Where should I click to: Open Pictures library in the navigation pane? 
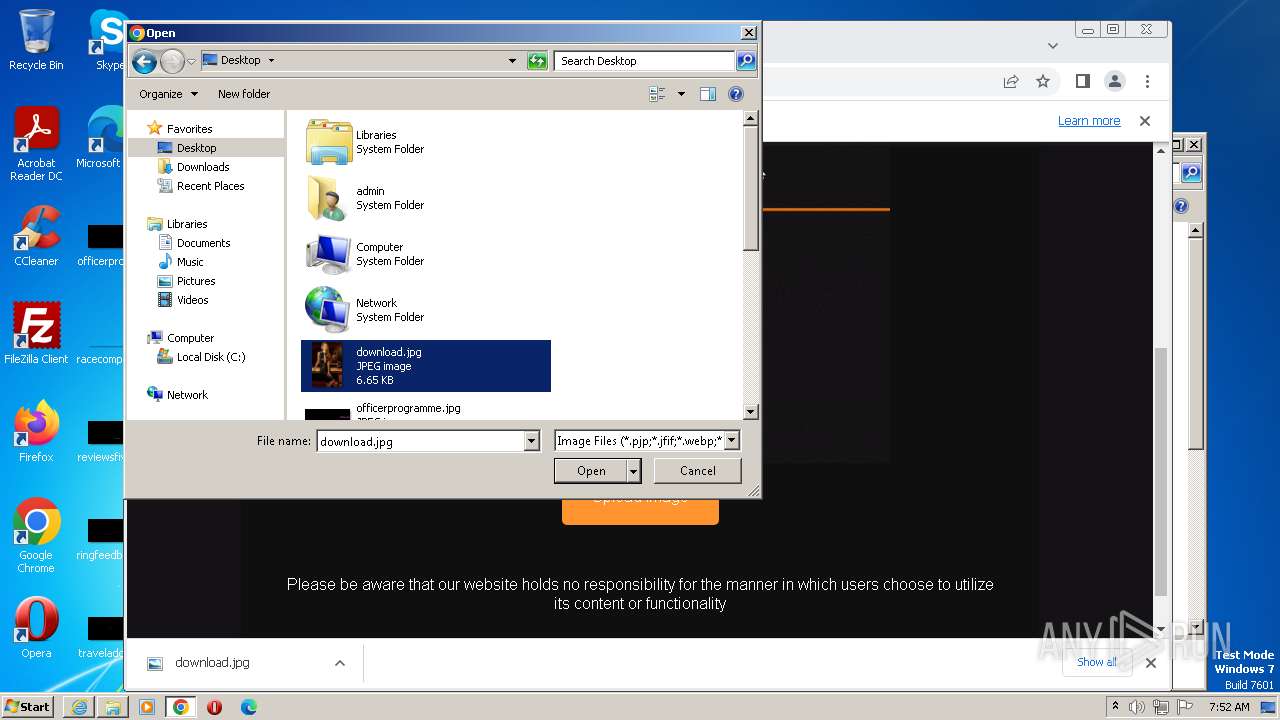point(196,281)
